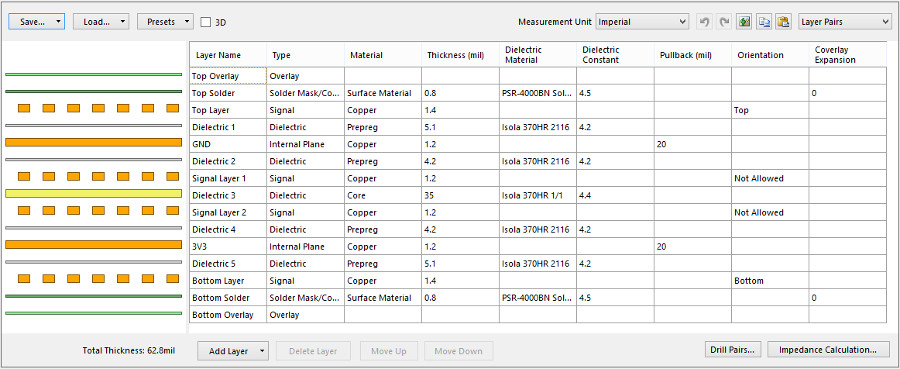The height and width of the screenshot is (369, 900).
Task: Click the 3V3 row pullback value 20
Action: (x=693, y=247)
